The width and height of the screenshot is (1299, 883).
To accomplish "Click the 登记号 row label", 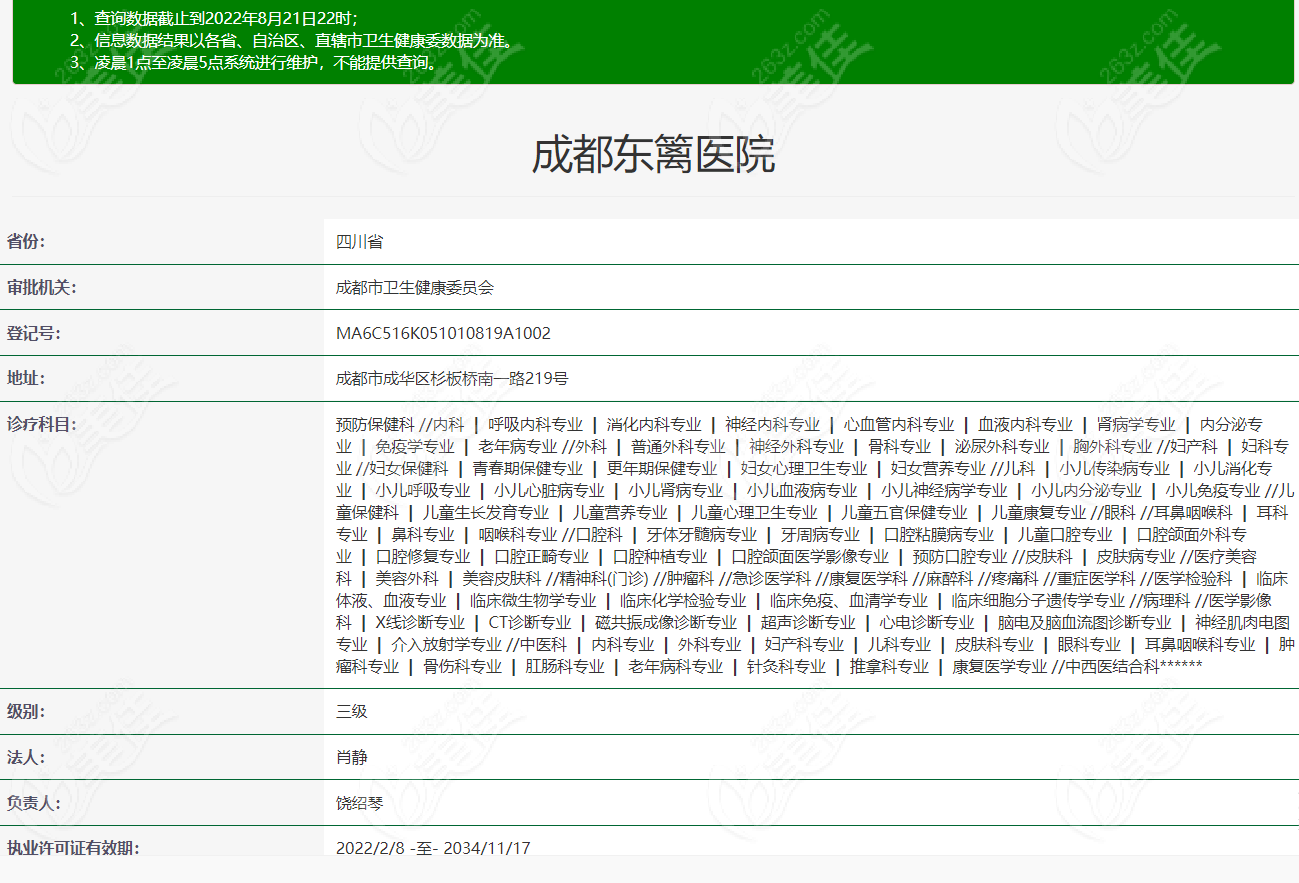I will (x=34, y=333).
